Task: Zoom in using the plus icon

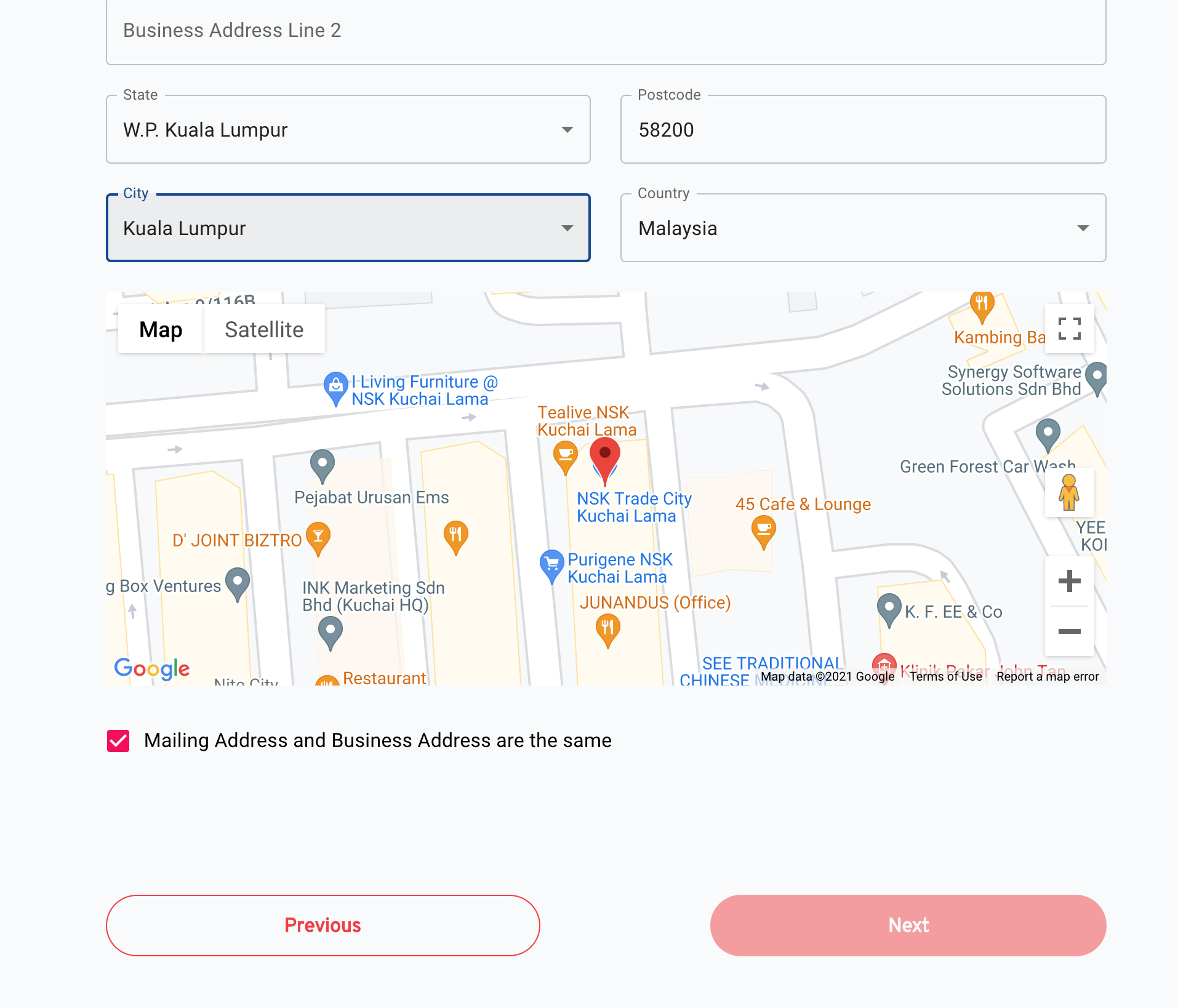Action: click(1070, 581)
